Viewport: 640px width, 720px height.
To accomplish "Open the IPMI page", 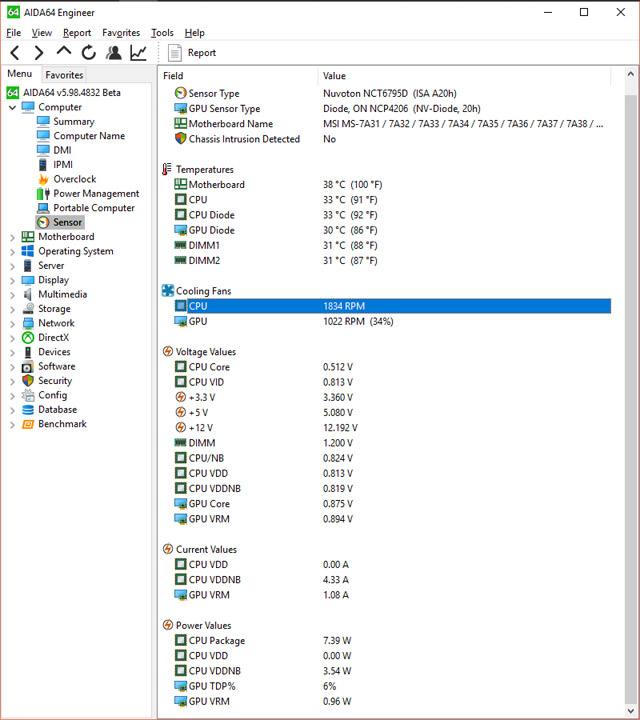I will click(63, 164).
